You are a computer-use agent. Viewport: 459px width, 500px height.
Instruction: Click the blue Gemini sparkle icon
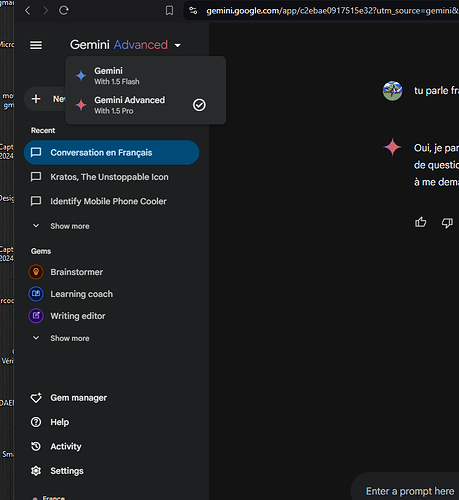click(81, 76)
